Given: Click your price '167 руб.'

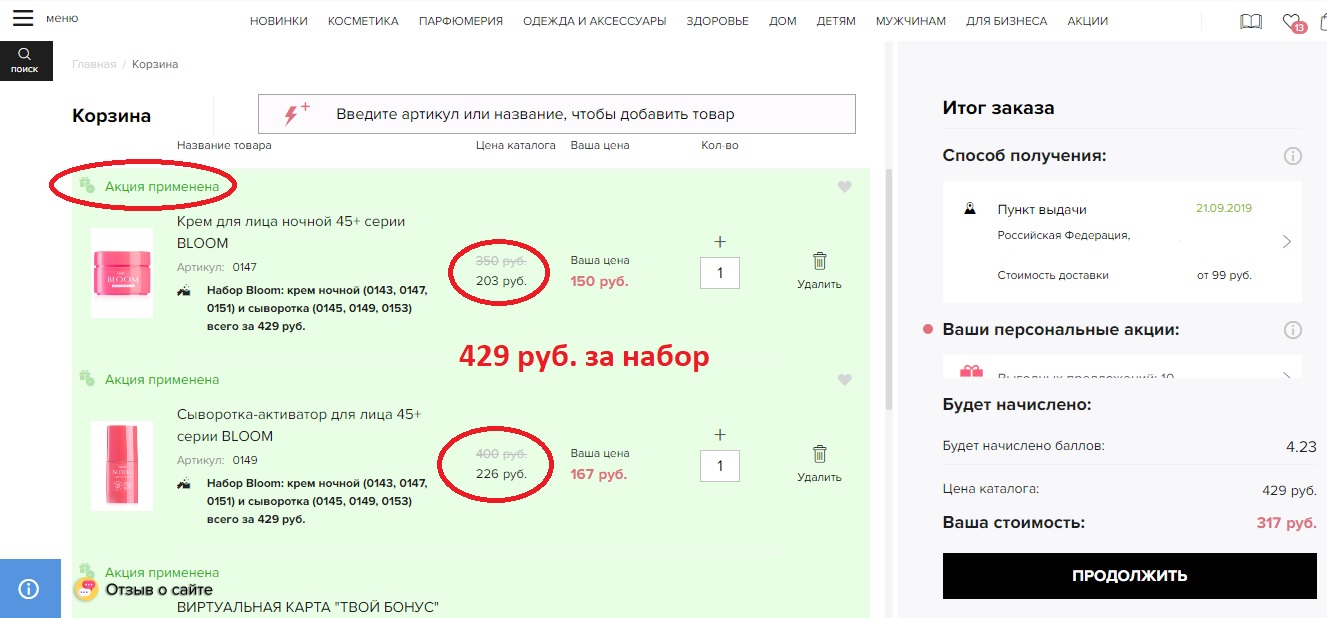Looking at the screenshot, I should coord(599,474).
